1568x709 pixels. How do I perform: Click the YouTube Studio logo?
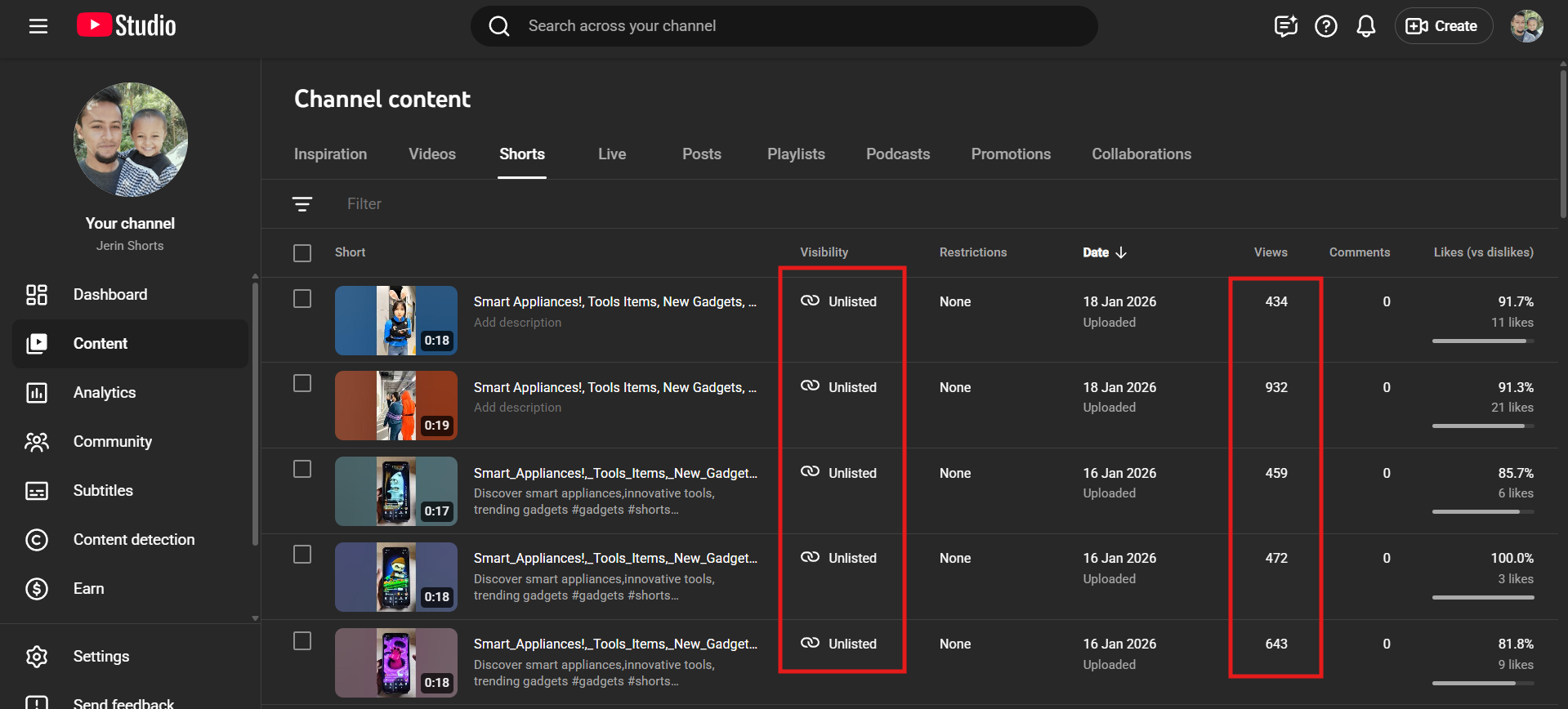127,26
